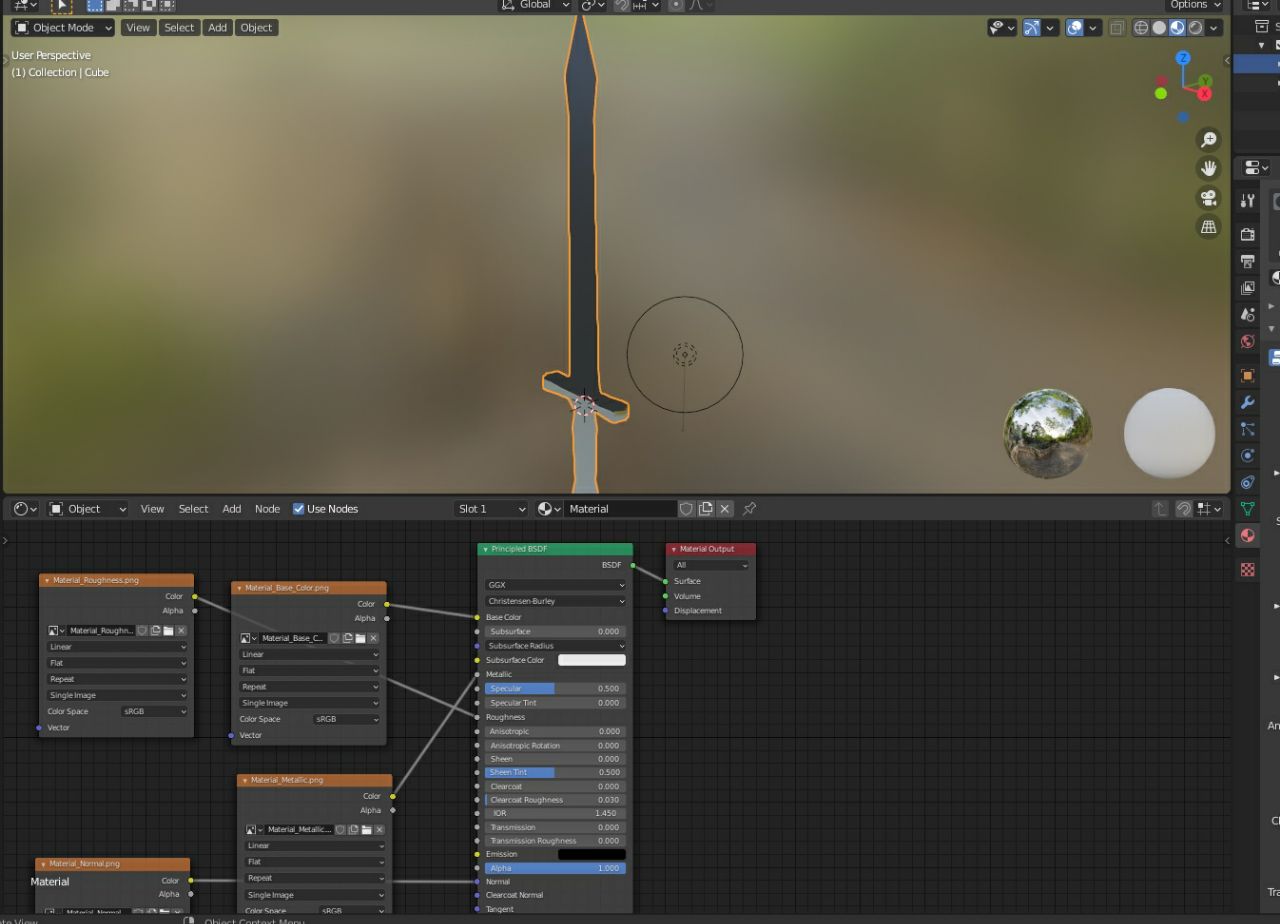
Task: Open the Scene properties tab
Action: click(x=1247, y=315)
